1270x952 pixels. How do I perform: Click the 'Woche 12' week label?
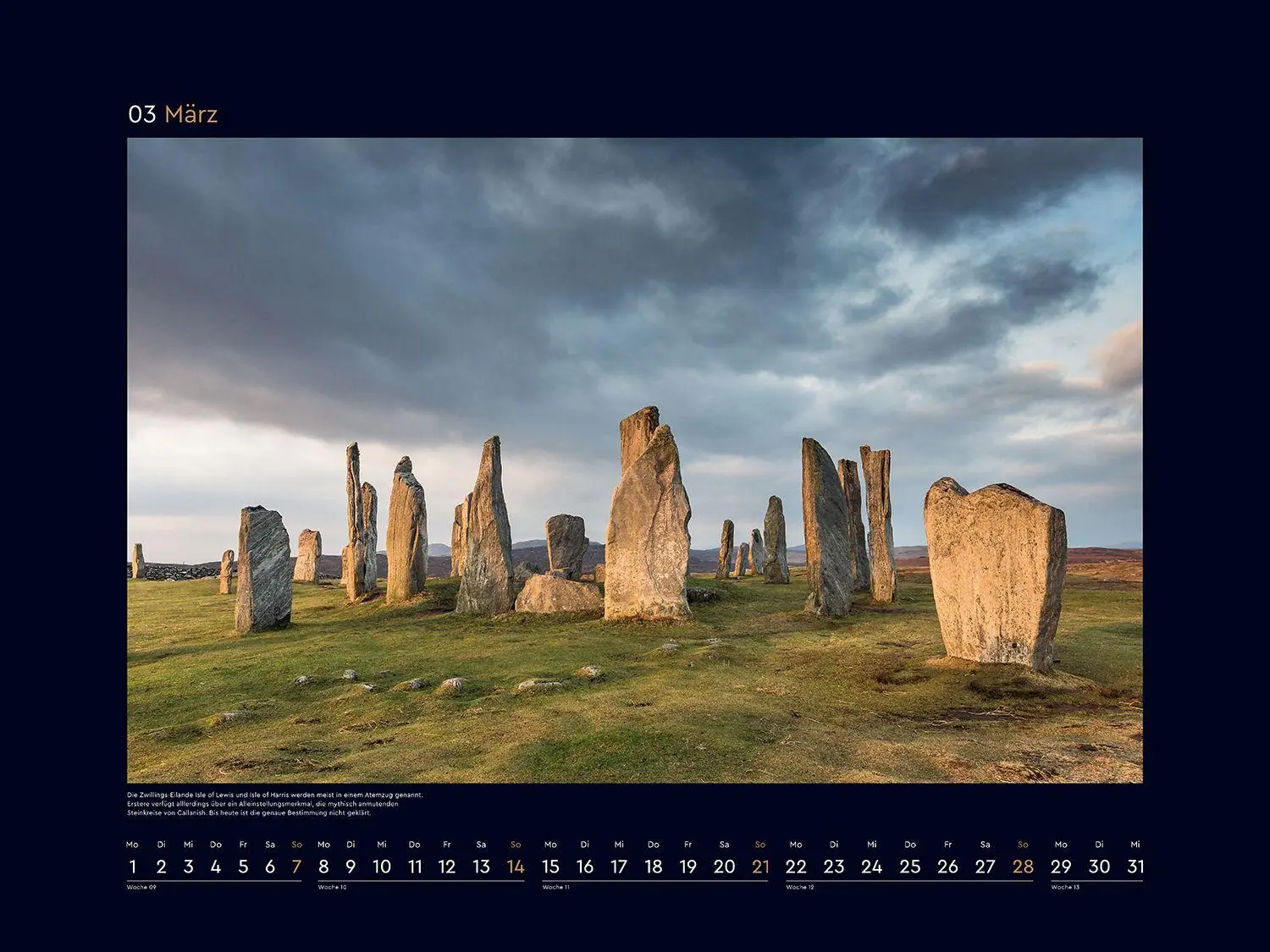[x=800, y=887]
